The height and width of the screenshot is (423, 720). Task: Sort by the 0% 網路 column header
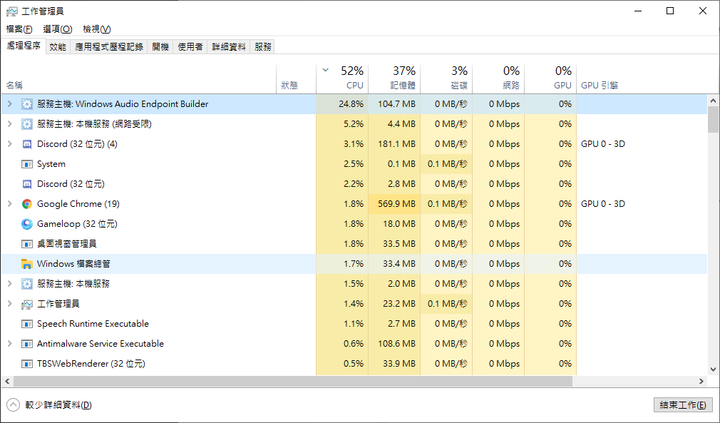point(499,79)
